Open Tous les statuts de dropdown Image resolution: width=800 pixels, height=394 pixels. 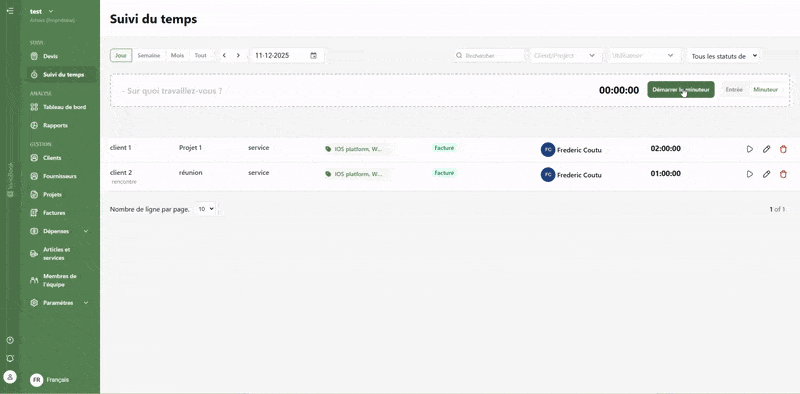(x=723, y=56)
